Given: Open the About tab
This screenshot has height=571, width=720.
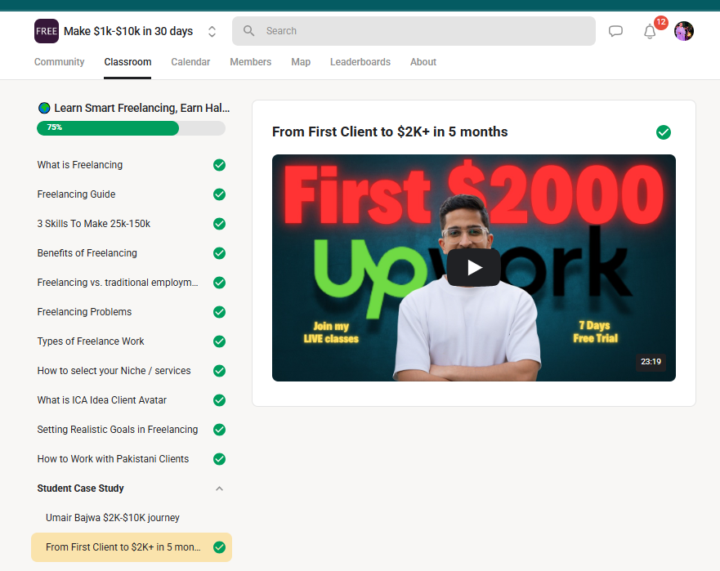Looking at the screenshot, I should pos(423,62).
